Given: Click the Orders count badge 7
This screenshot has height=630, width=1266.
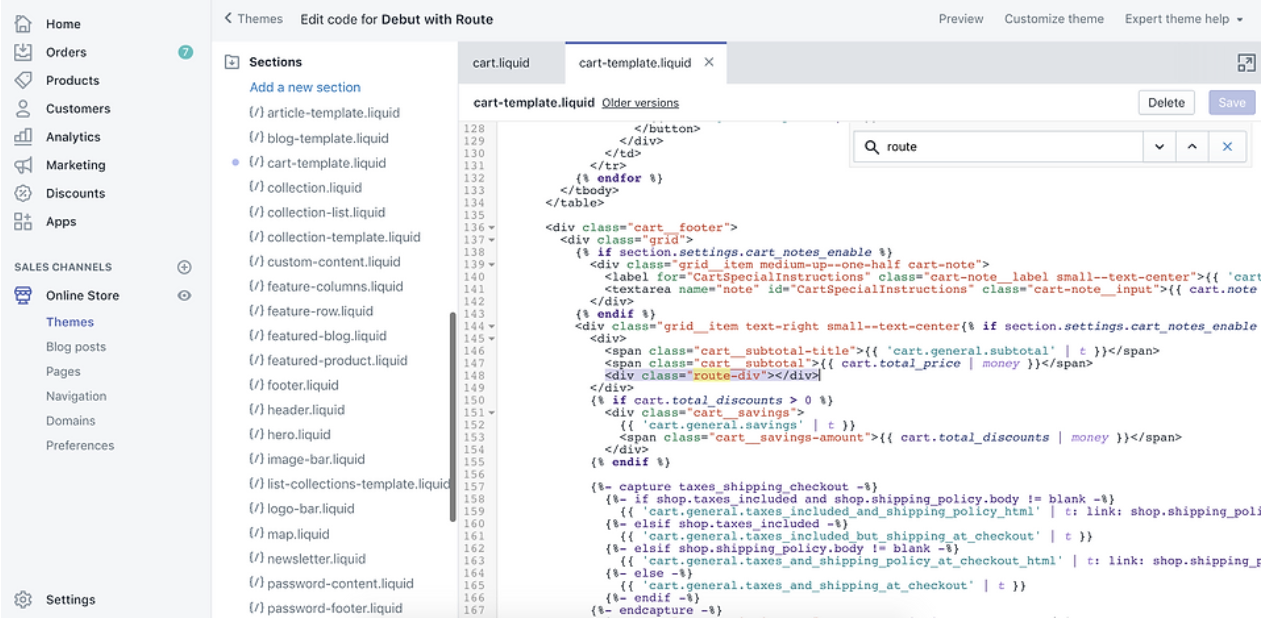Looking at the screenshot, I should point(185,52).
